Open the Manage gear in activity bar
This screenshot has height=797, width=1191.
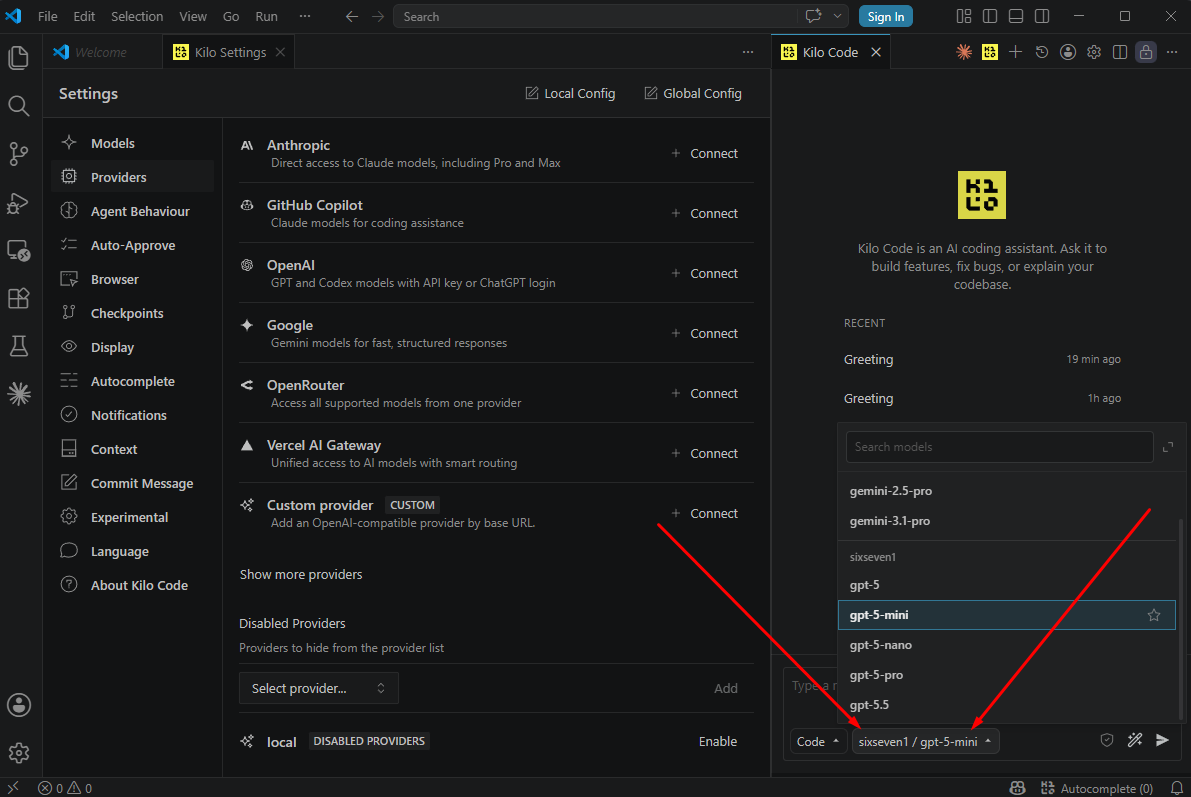coord(18,753)
